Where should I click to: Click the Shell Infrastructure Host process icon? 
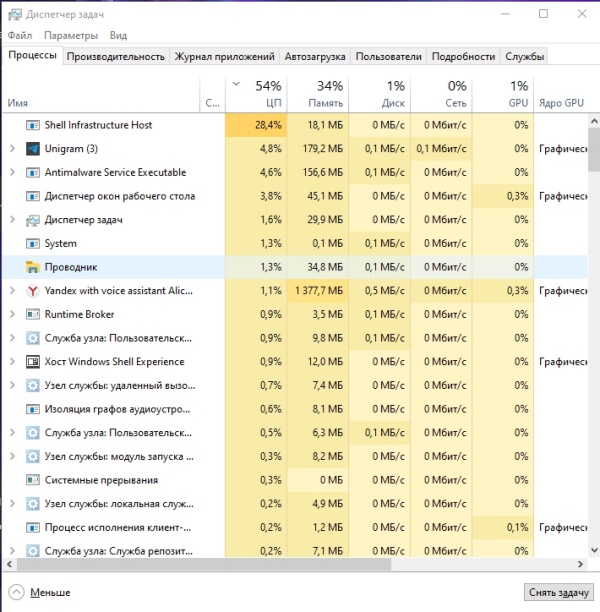click(33, 125)
